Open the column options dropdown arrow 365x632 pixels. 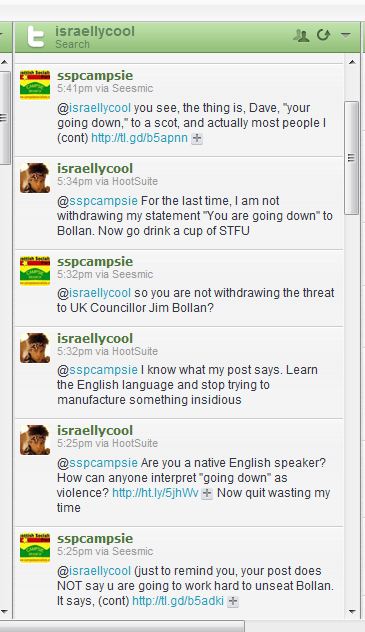[346, 35]
